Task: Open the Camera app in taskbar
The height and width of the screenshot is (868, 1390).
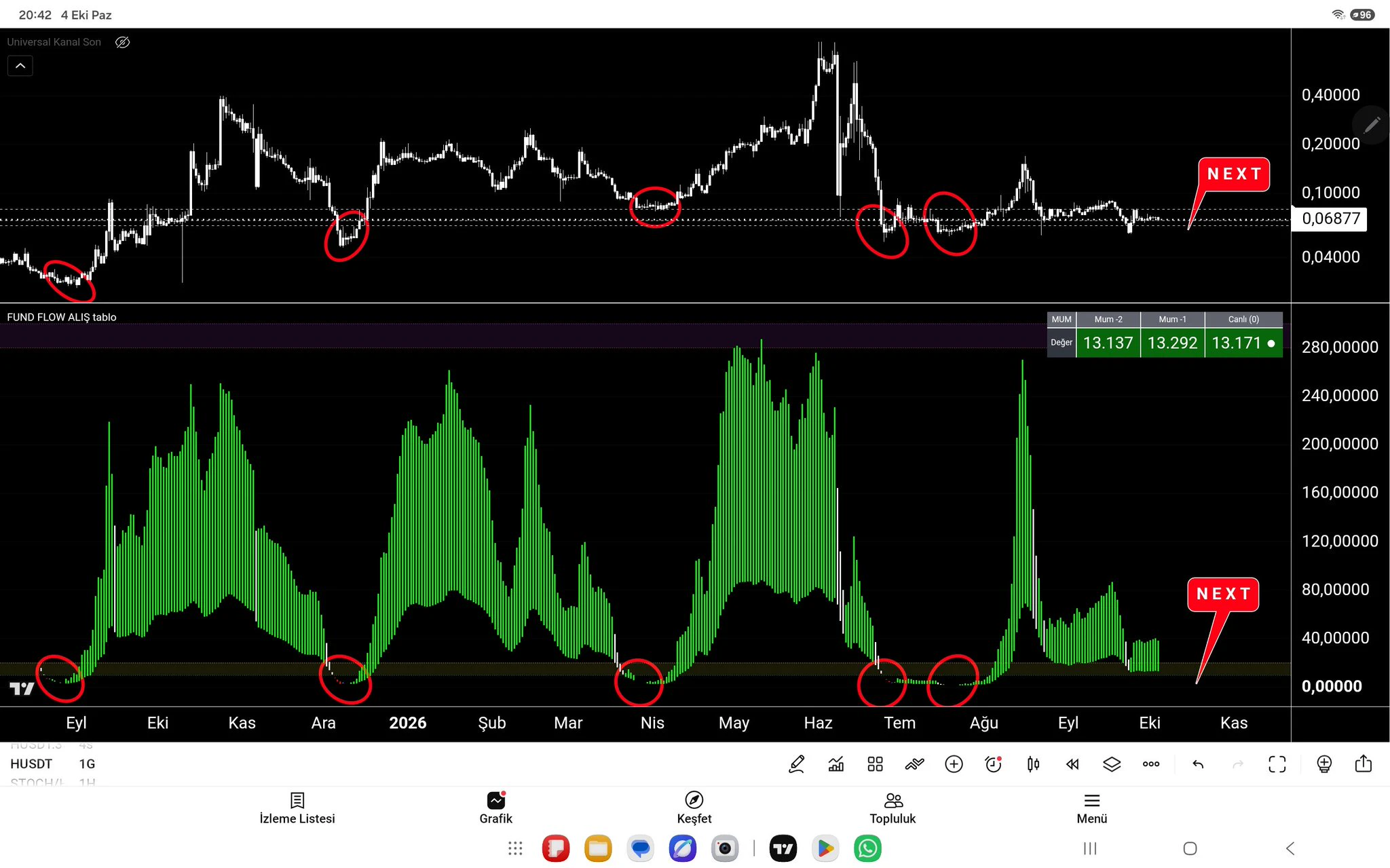Action: tap(725, 848)
